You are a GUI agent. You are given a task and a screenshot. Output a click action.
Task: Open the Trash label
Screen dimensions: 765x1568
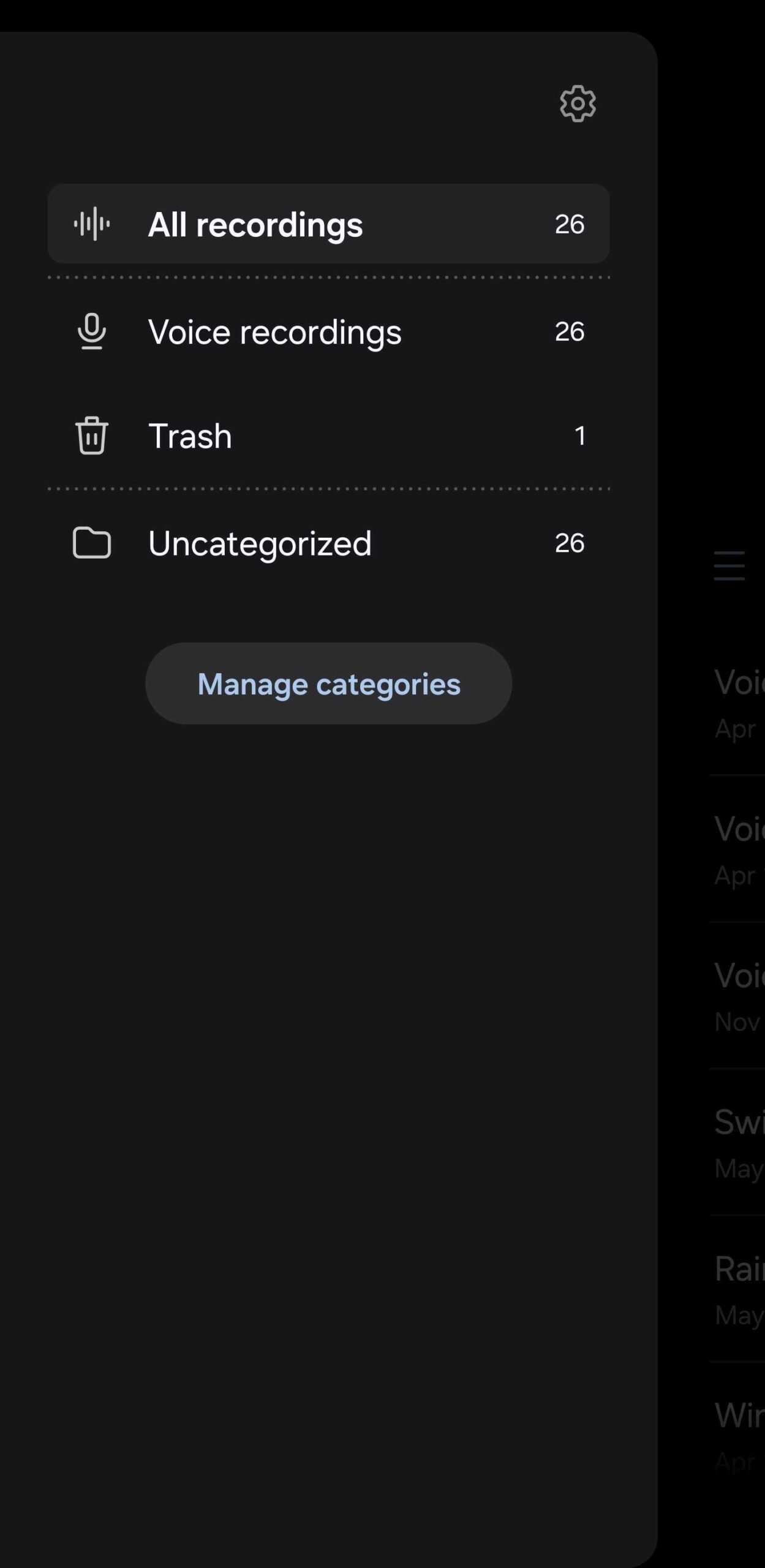click(x=190, y=436)
